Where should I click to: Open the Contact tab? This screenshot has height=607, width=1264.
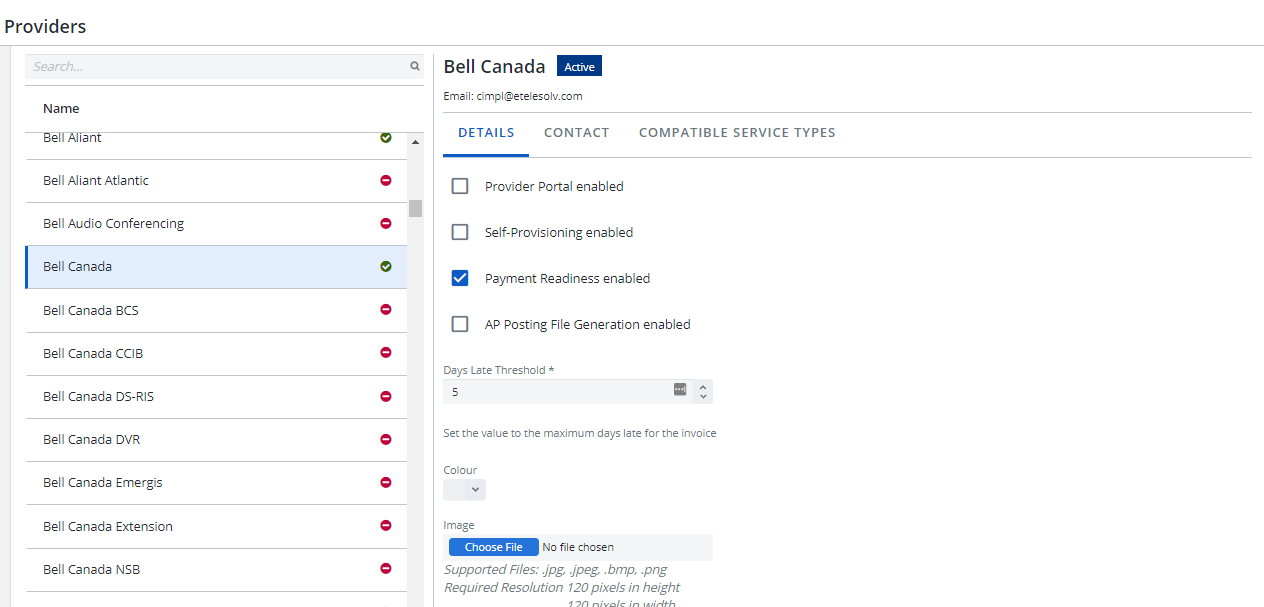pos(577,133)
